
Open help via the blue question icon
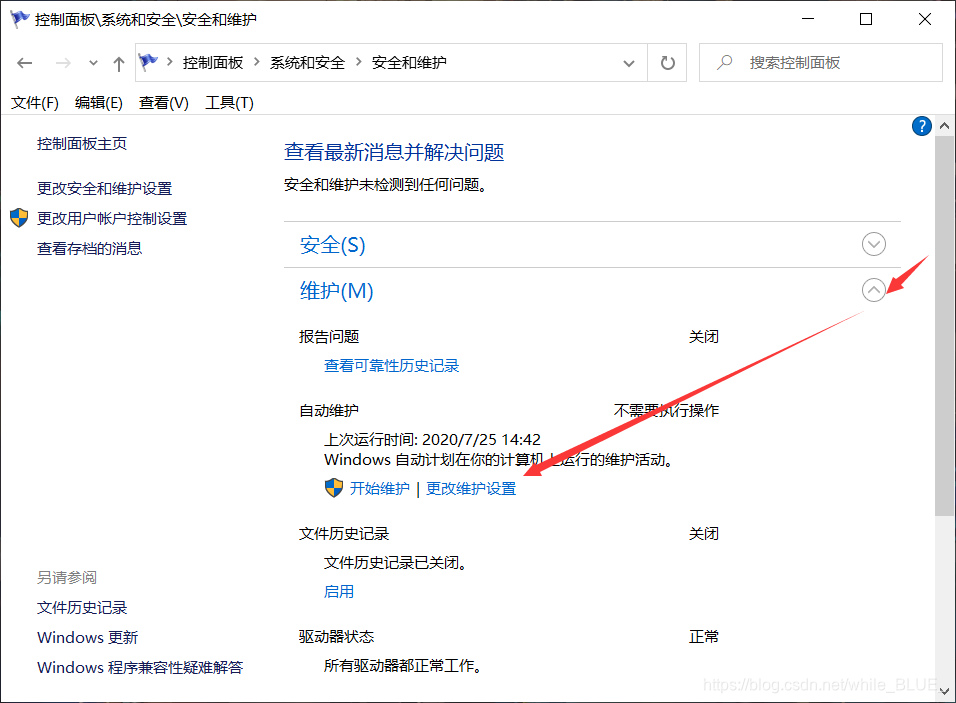921,126
